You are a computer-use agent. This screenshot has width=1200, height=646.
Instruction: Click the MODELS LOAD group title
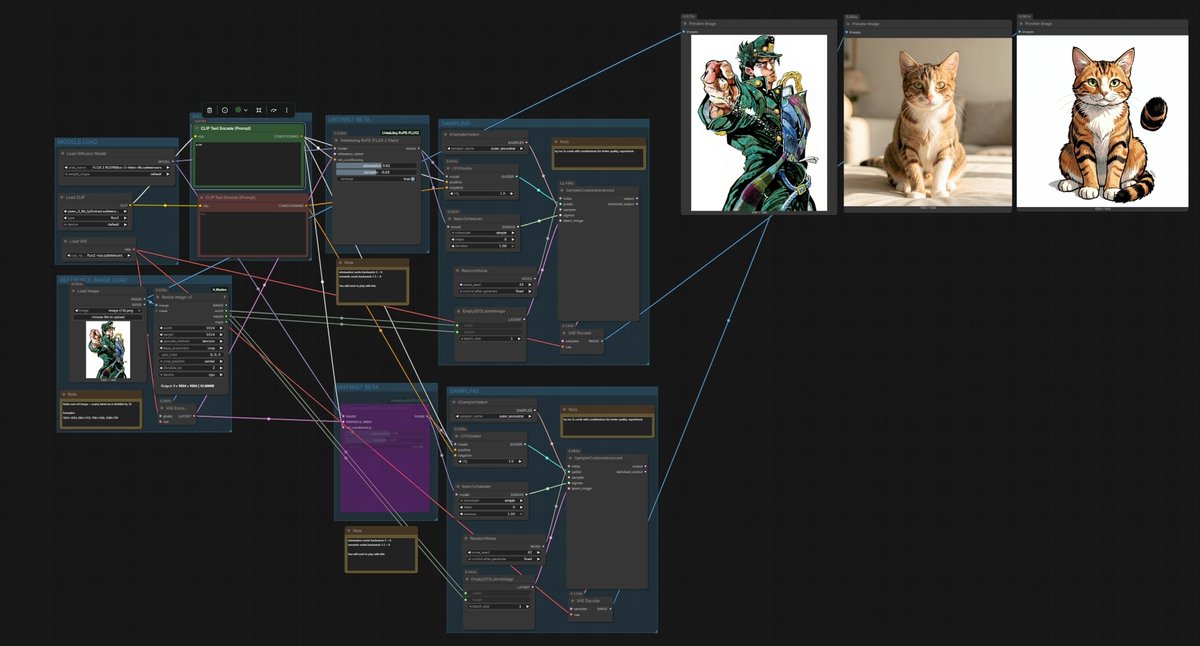coord(76,142)
